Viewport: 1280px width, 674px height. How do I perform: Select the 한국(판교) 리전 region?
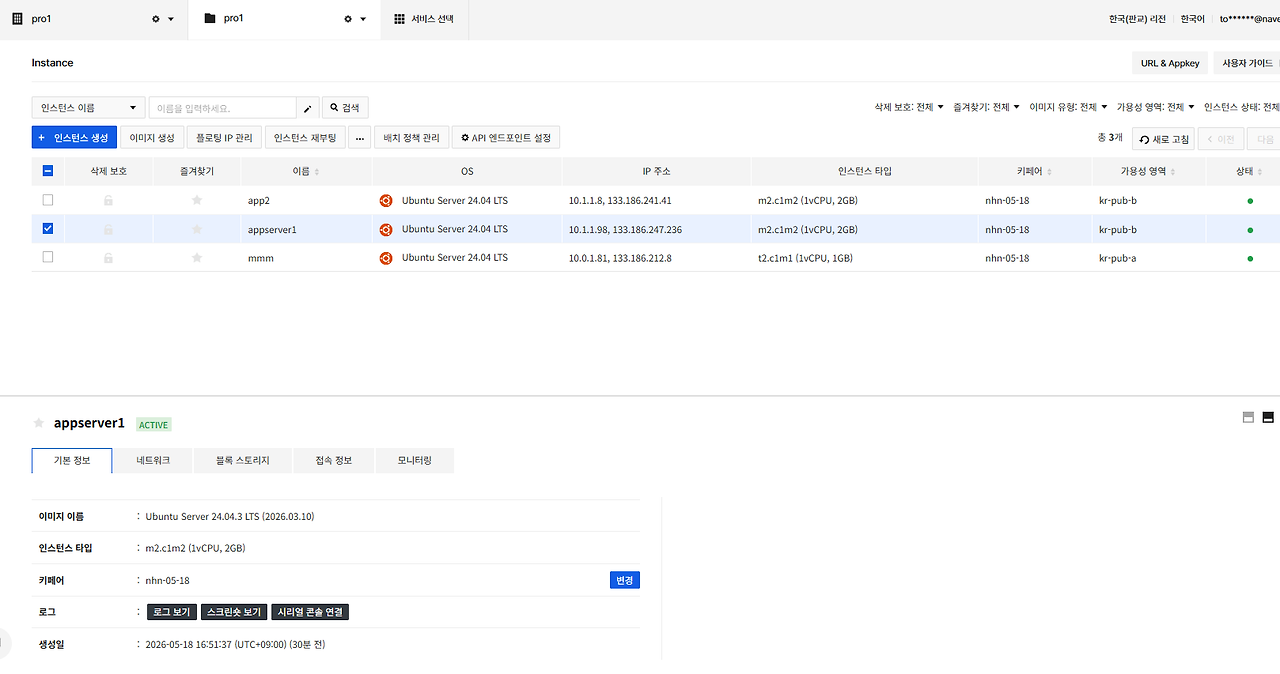[1137, 19]
